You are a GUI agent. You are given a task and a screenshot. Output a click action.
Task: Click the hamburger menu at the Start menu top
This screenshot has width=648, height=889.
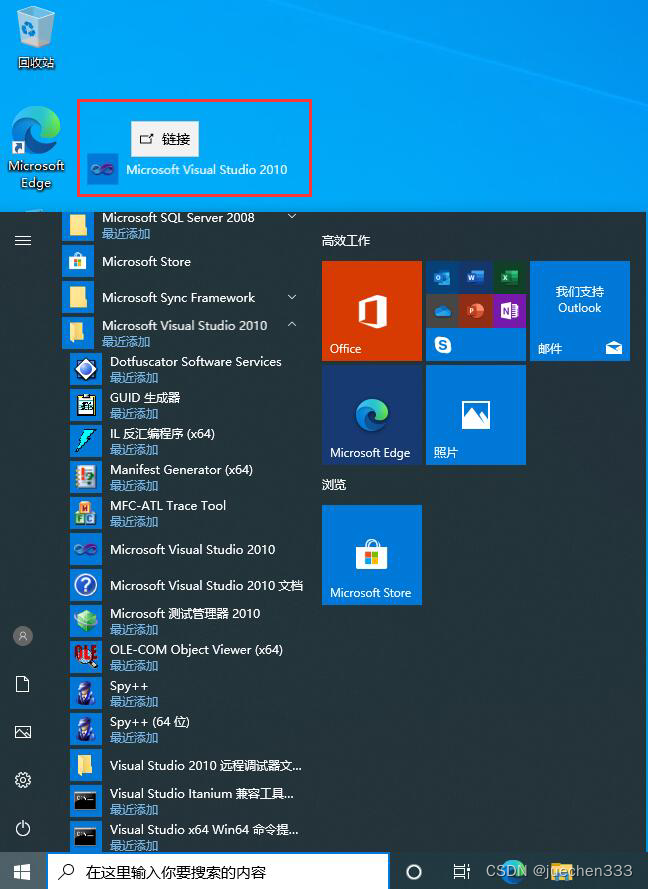pyautogui.click(x=23, y=241)
